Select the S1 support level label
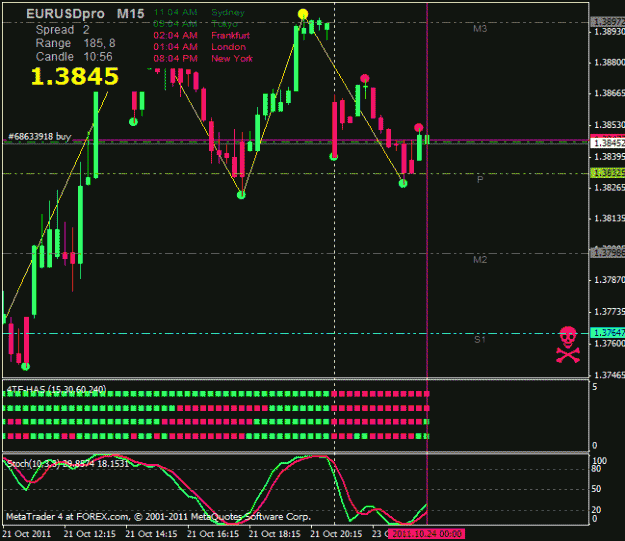Screen dimensions: 625x541 tap(480, 340)
